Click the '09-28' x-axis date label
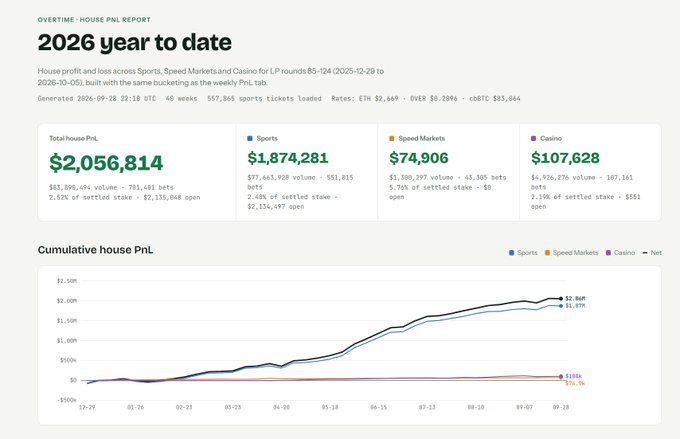The image size is (680, 439). [561, 407]
